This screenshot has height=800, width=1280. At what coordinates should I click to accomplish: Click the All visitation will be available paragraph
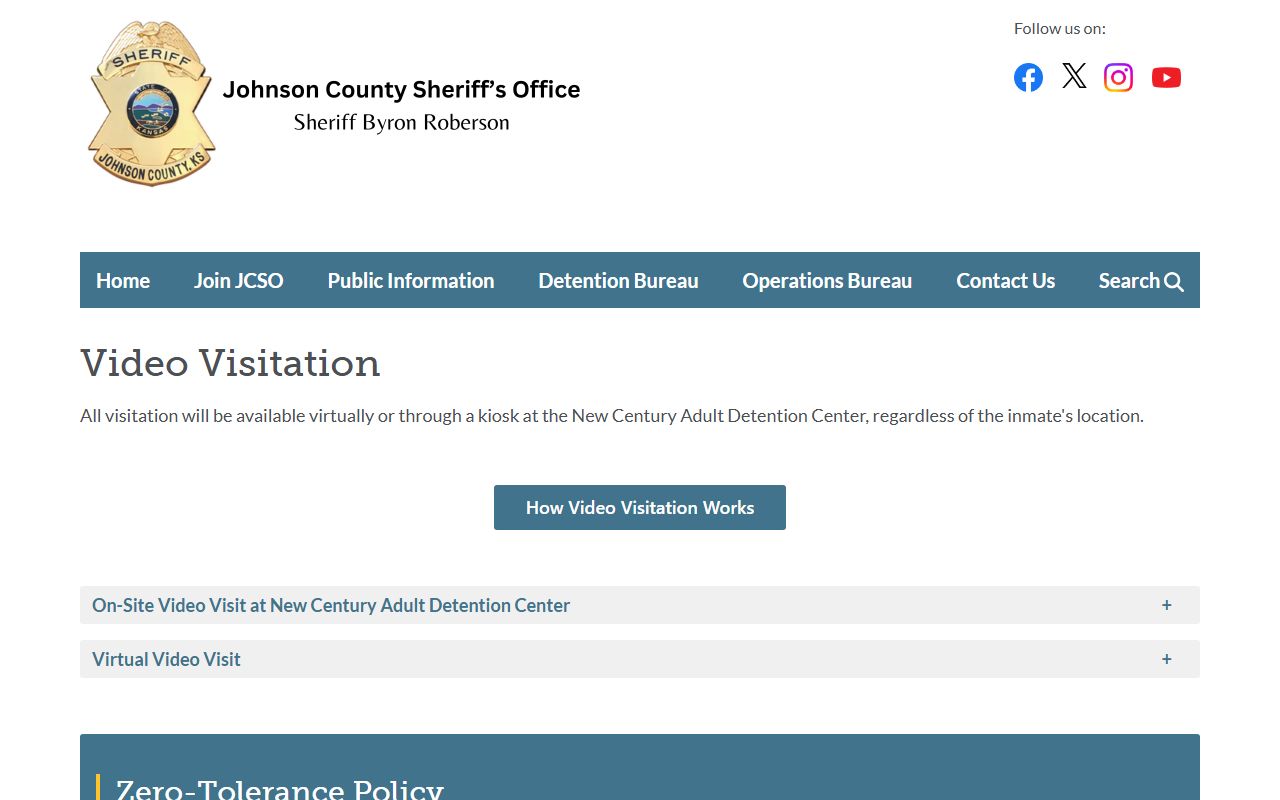pyautogui.click(x=612, y=415)
